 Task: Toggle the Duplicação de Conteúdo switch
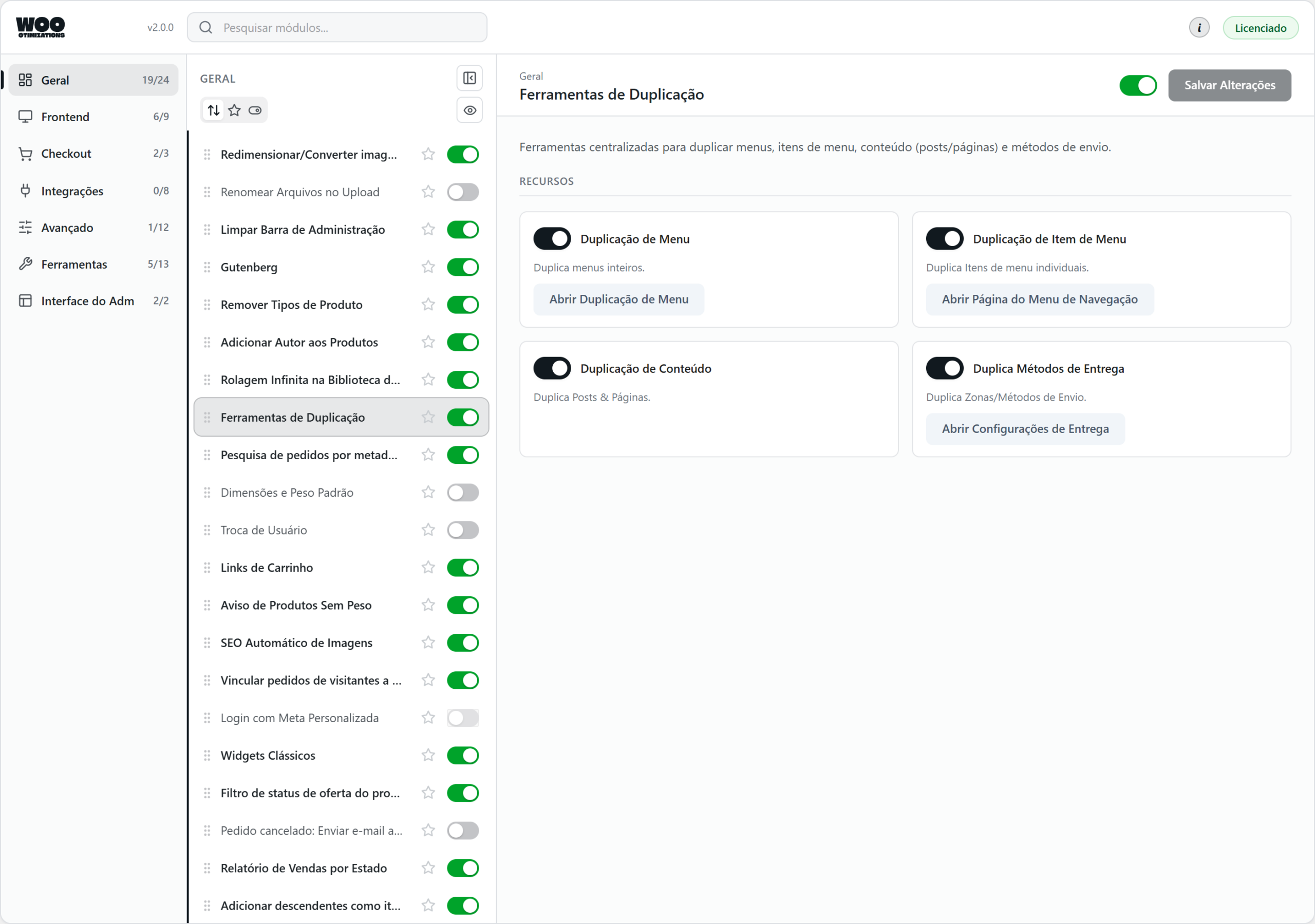point(552,368)
